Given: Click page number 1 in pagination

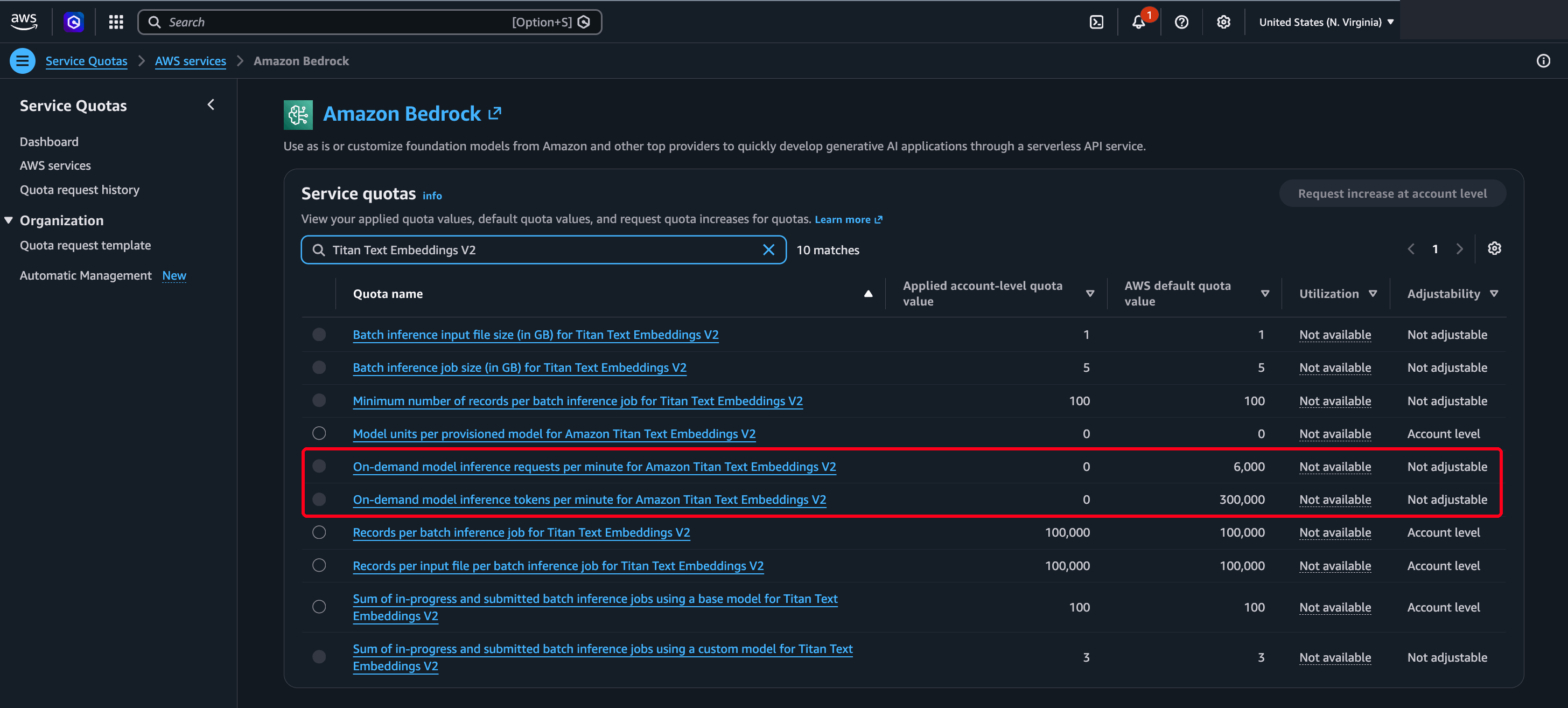Looking at the screenshot, I should [x=1434, y=249].
